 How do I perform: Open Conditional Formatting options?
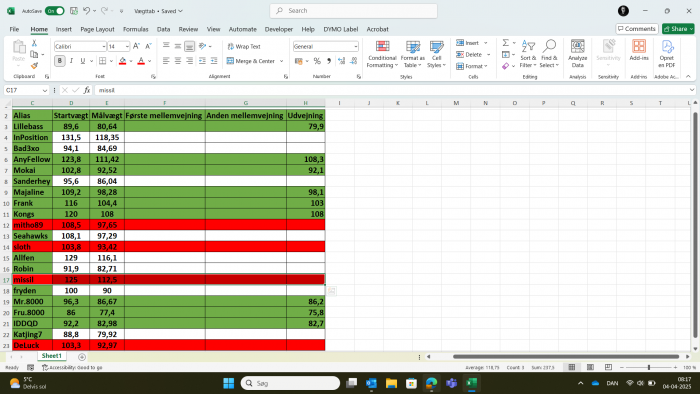pos(382,54)
